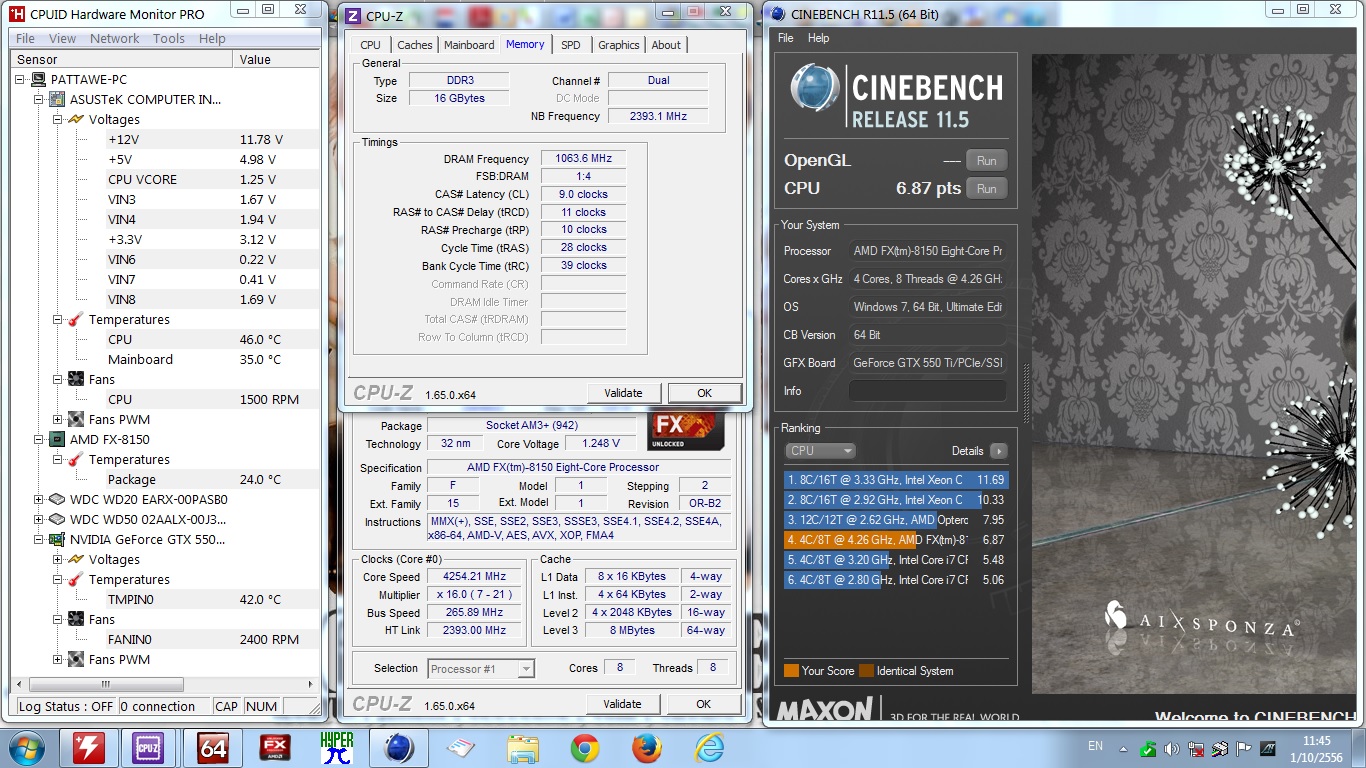Viewport: 1366px width, 768px height.
Task: Switch to the Mainboard tab in CPU-Z
Action: (x=469, y=45)
